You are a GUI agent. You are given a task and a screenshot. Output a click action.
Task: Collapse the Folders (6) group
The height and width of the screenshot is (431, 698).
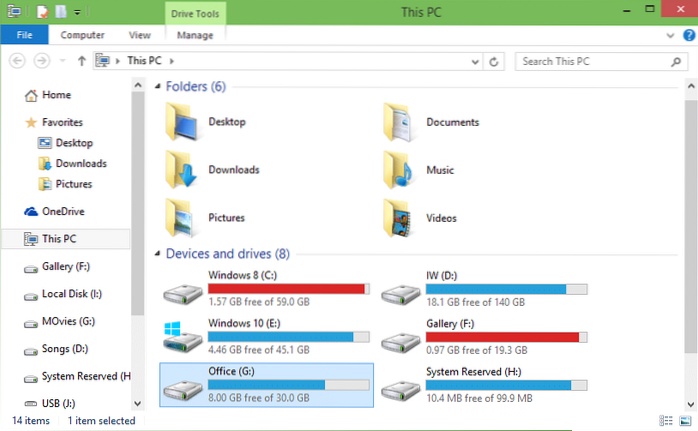point(158,87)
